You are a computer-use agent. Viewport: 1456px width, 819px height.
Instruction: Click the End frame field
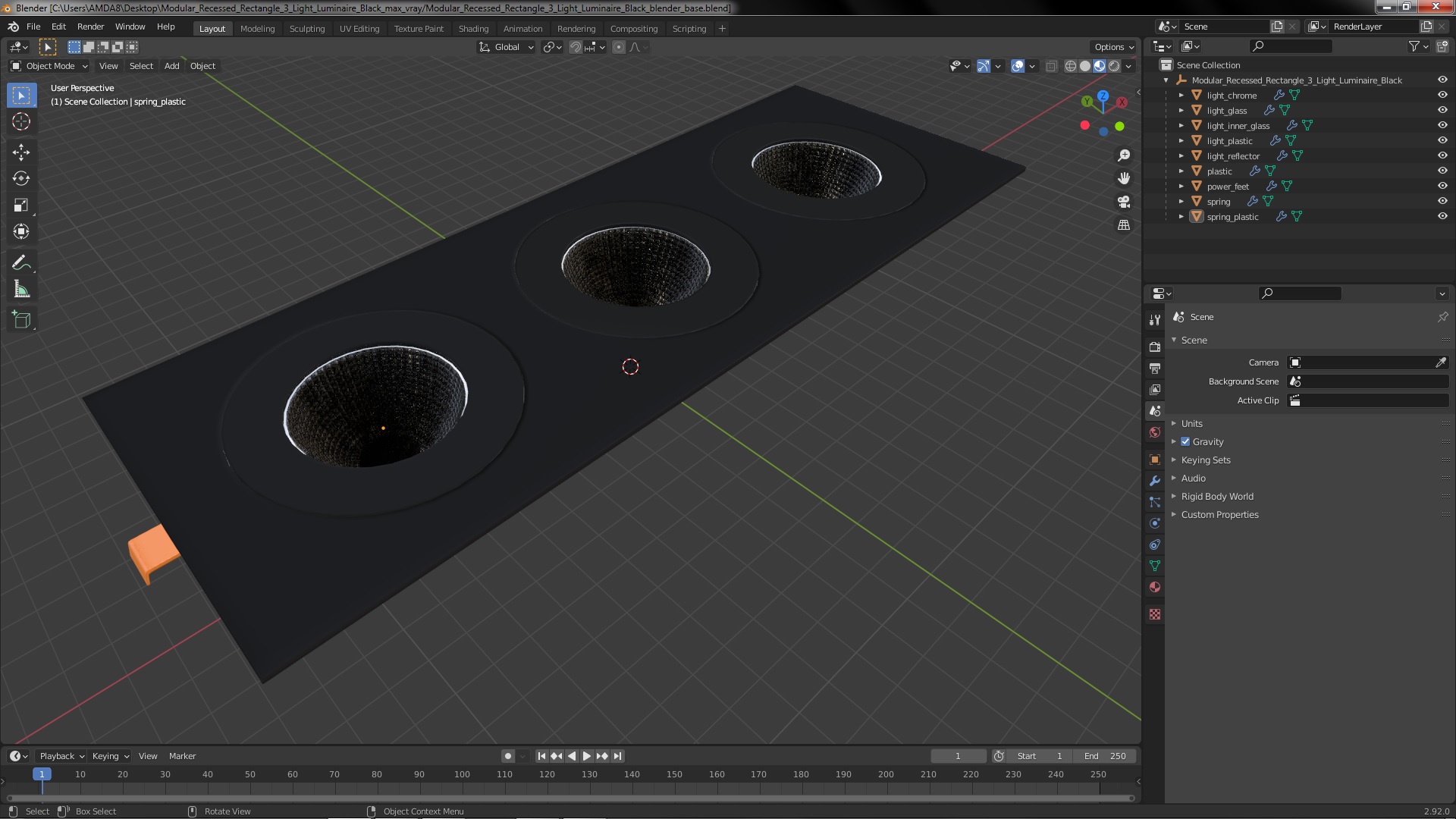point(1105,756)
